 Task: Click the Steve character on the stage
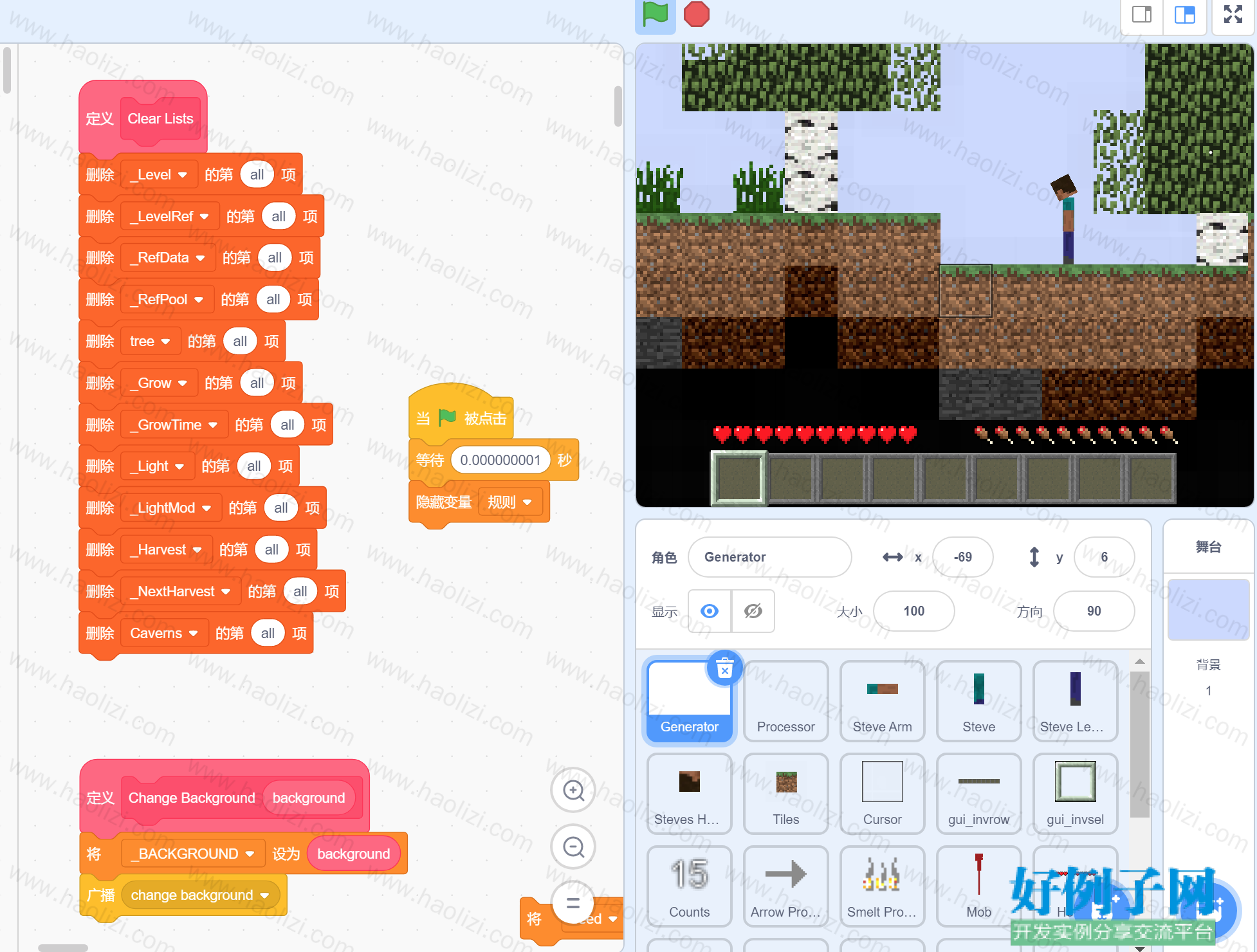(x=1066, y=219)
